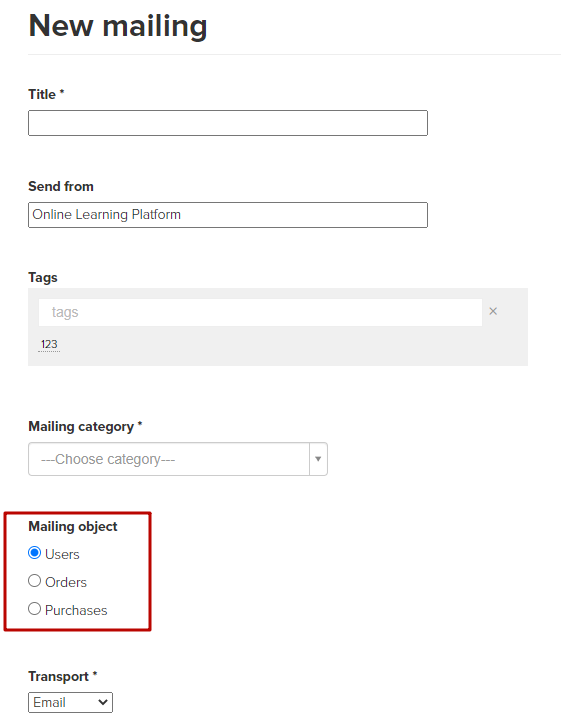Click the Purchases option label text
Screen dimensions: 561x720
76,610
